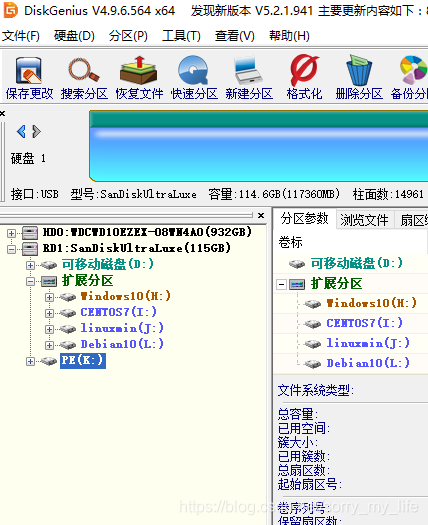This screenshot has width=428, height=525.
Task: Open the 工具(T) menu
Action: point(181,36)
